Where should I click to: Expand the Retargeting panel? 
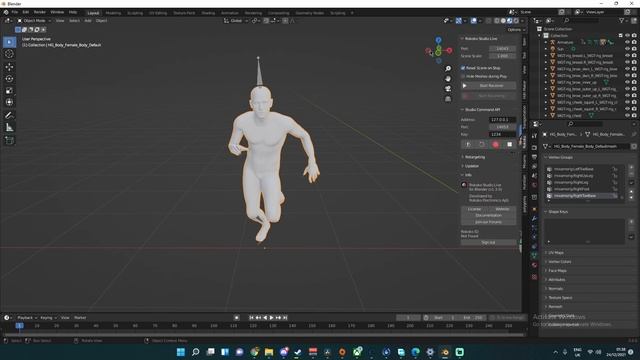[x=475, y=157]
